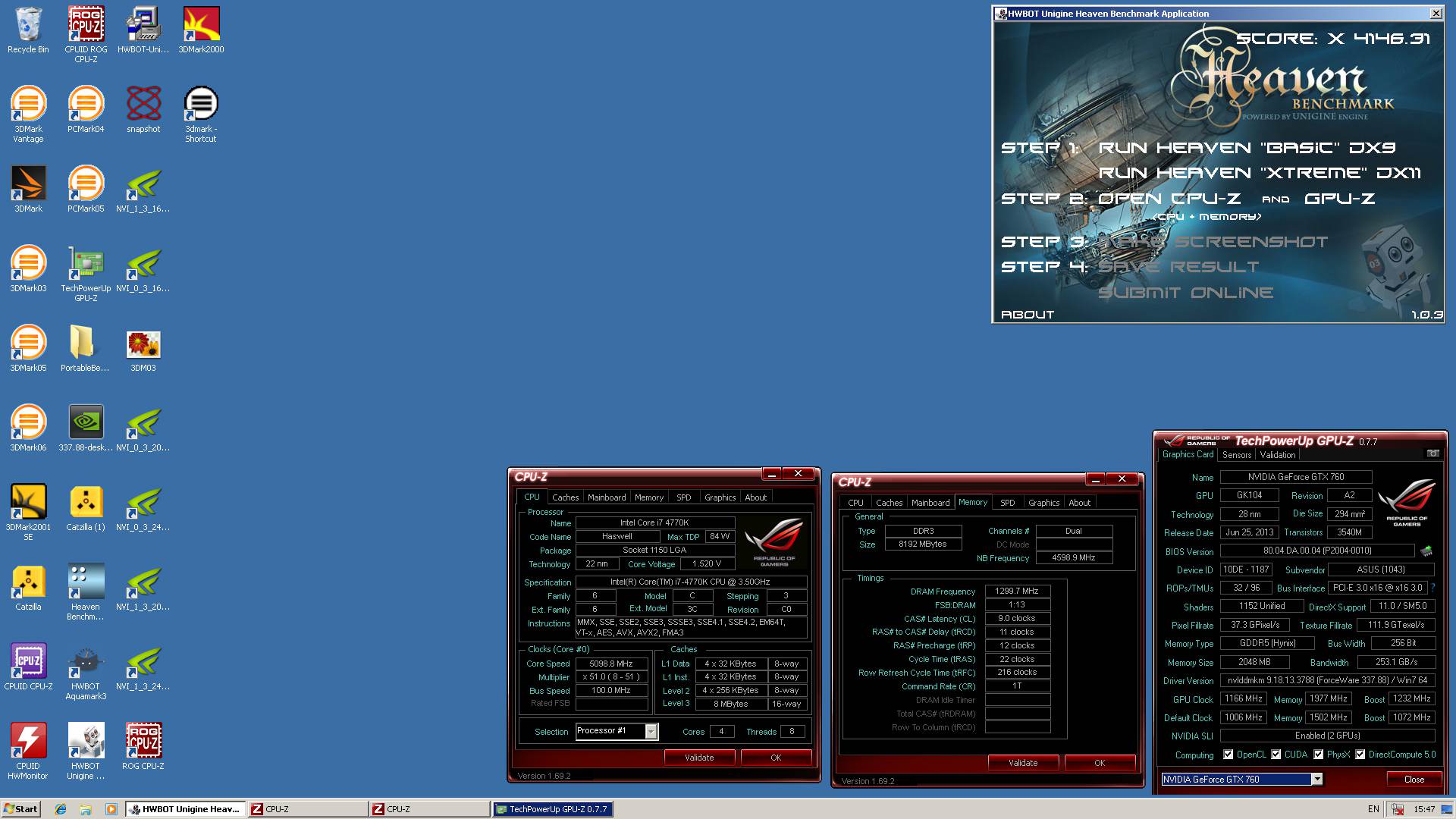Open the 337.88-desk... NVIDIA driver installer
Viewport: 1456px width, 819px height.
point(86,428)
